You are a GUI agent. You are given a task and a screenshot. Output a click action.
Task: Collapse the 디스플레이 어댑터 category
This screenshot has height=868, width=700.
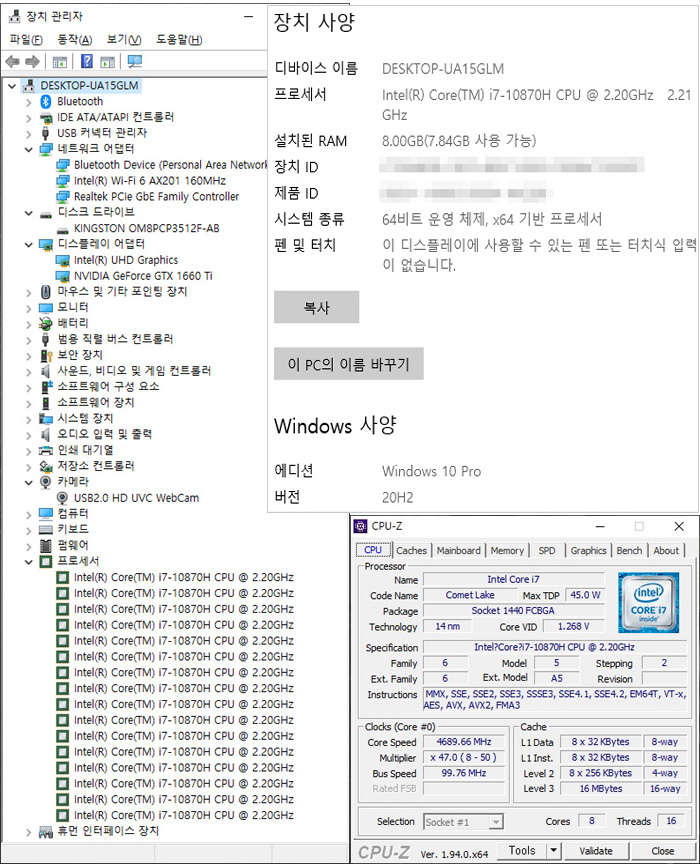click(x=28, y=244)
